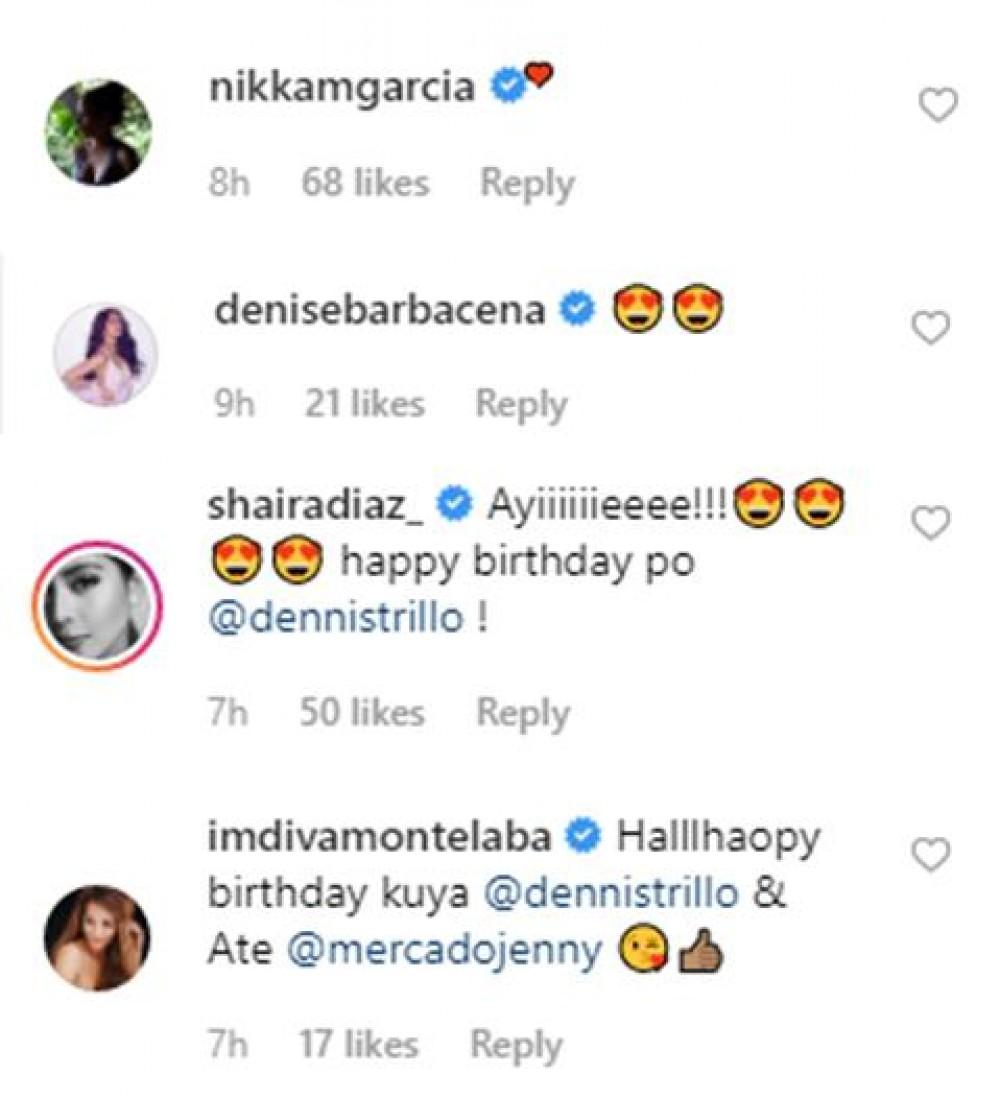Reply to denisebarbacena's comment
Image resolution: width=1000 pixels, height=1098 pixels.
[521, 404]
